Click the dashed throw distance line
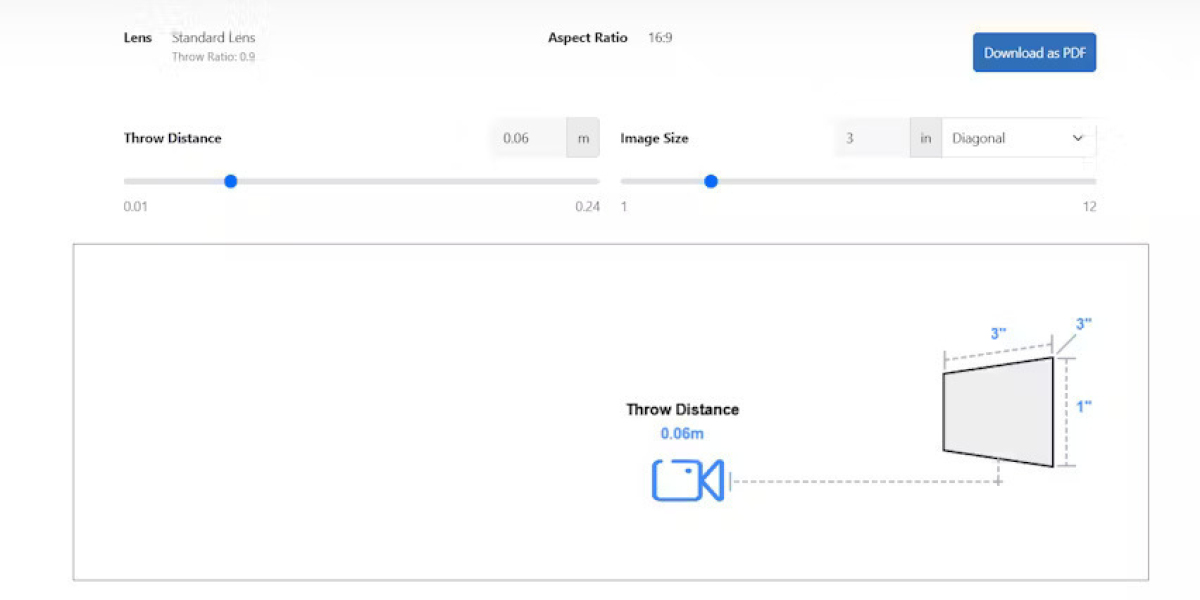Screen dimensions: 1200x600 [860, 482]
